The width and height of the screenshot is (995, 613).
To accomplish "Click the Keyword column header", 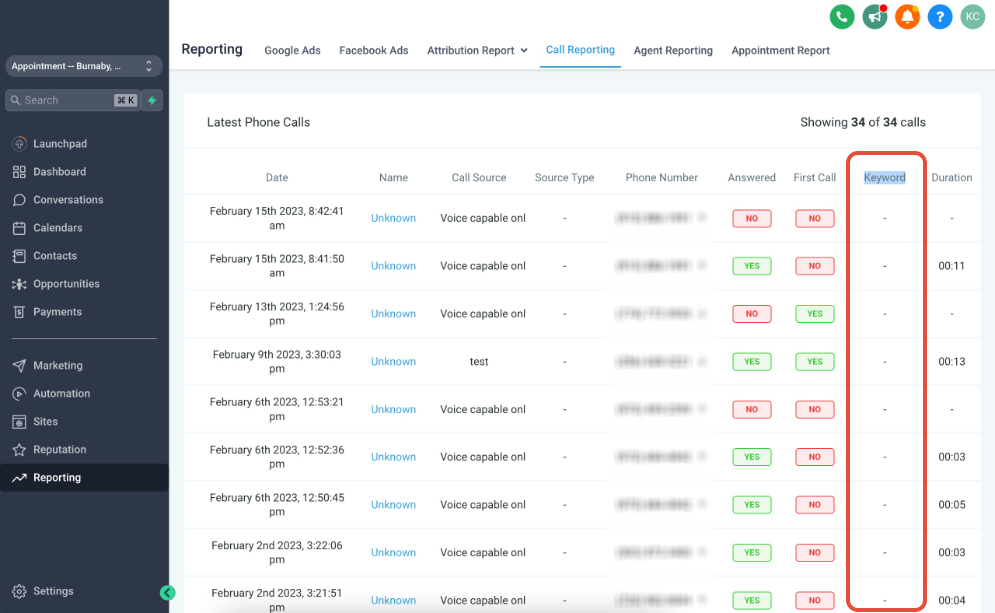I will [885, 178].
